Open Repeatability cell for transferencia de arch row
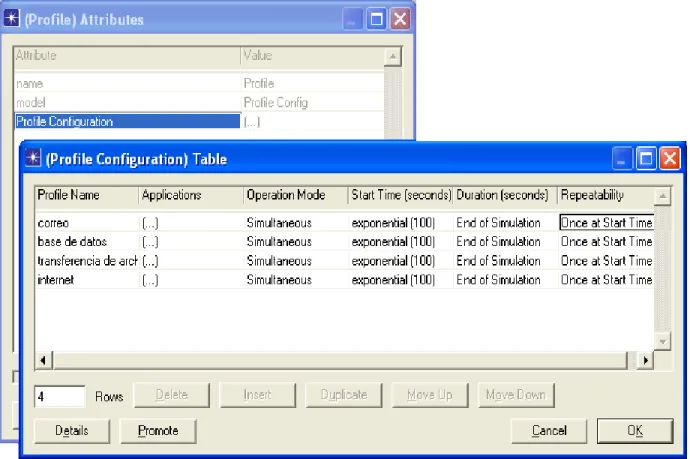Viewport: 690px width, 459px height. (606, 261)
